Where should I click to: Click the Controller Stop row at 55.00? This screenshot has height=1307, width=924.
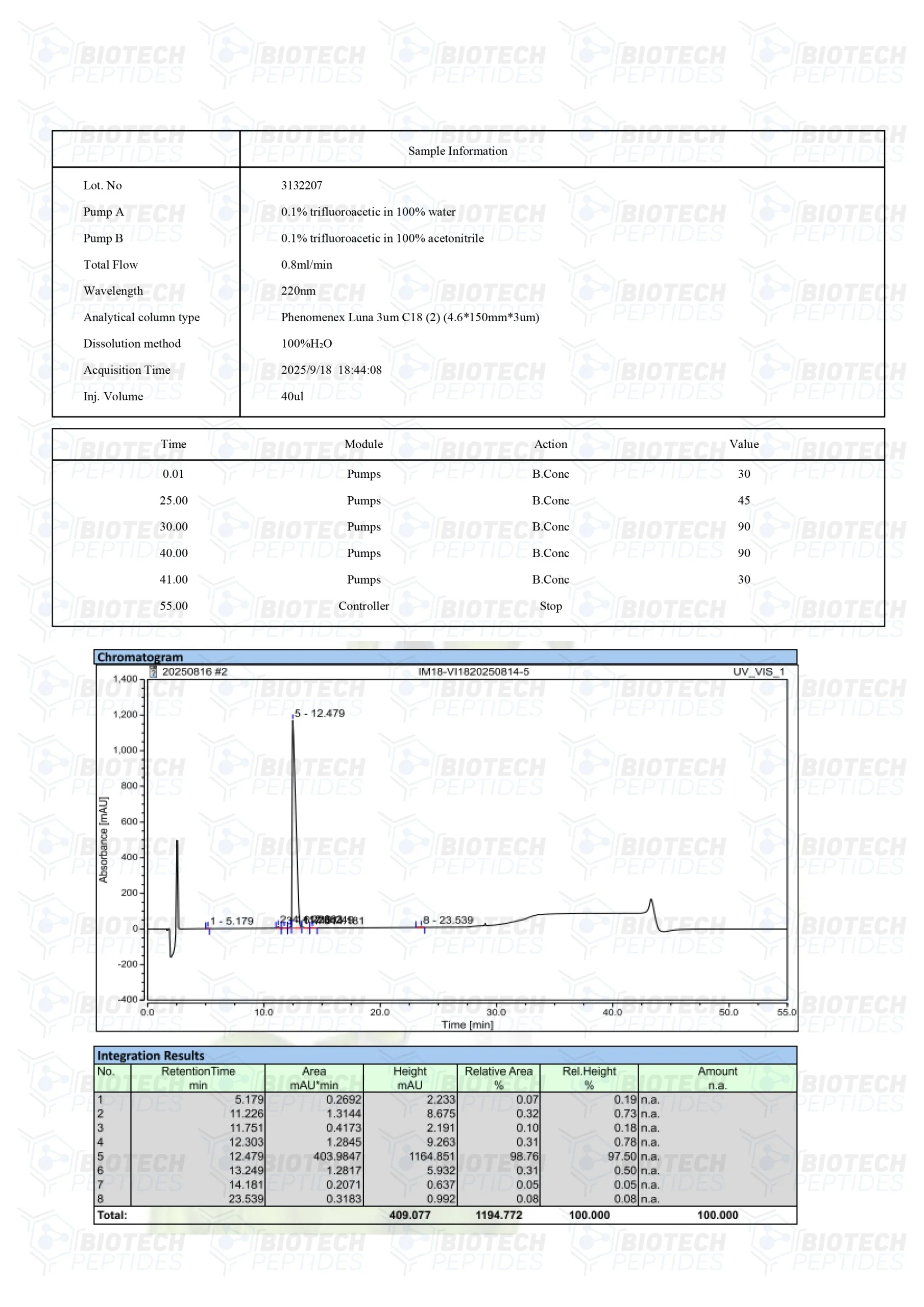pyautogui.click(x=363, y=606)
